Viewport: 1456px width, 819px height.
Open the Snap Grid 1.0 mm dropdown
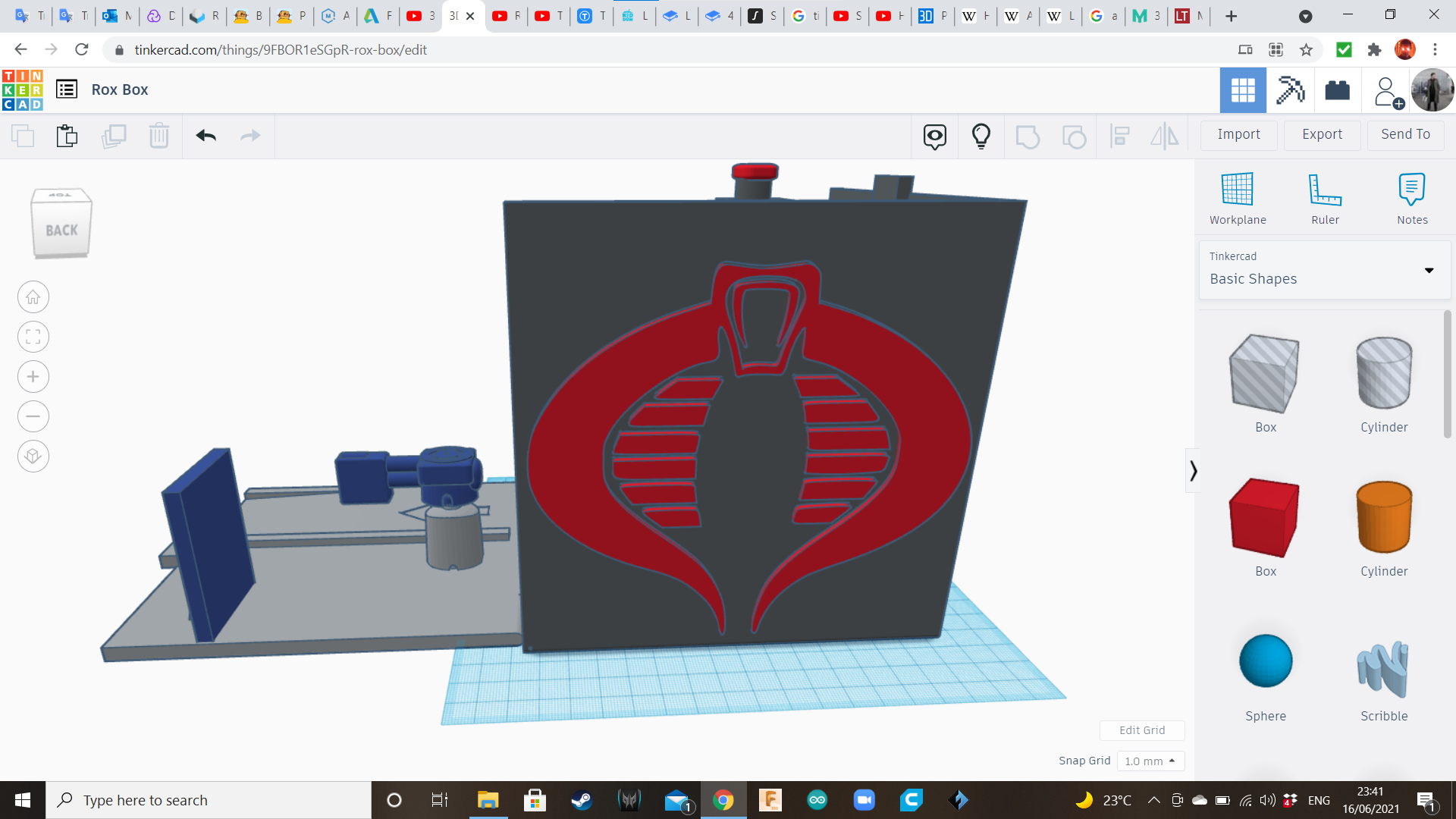coord(1150,761)
